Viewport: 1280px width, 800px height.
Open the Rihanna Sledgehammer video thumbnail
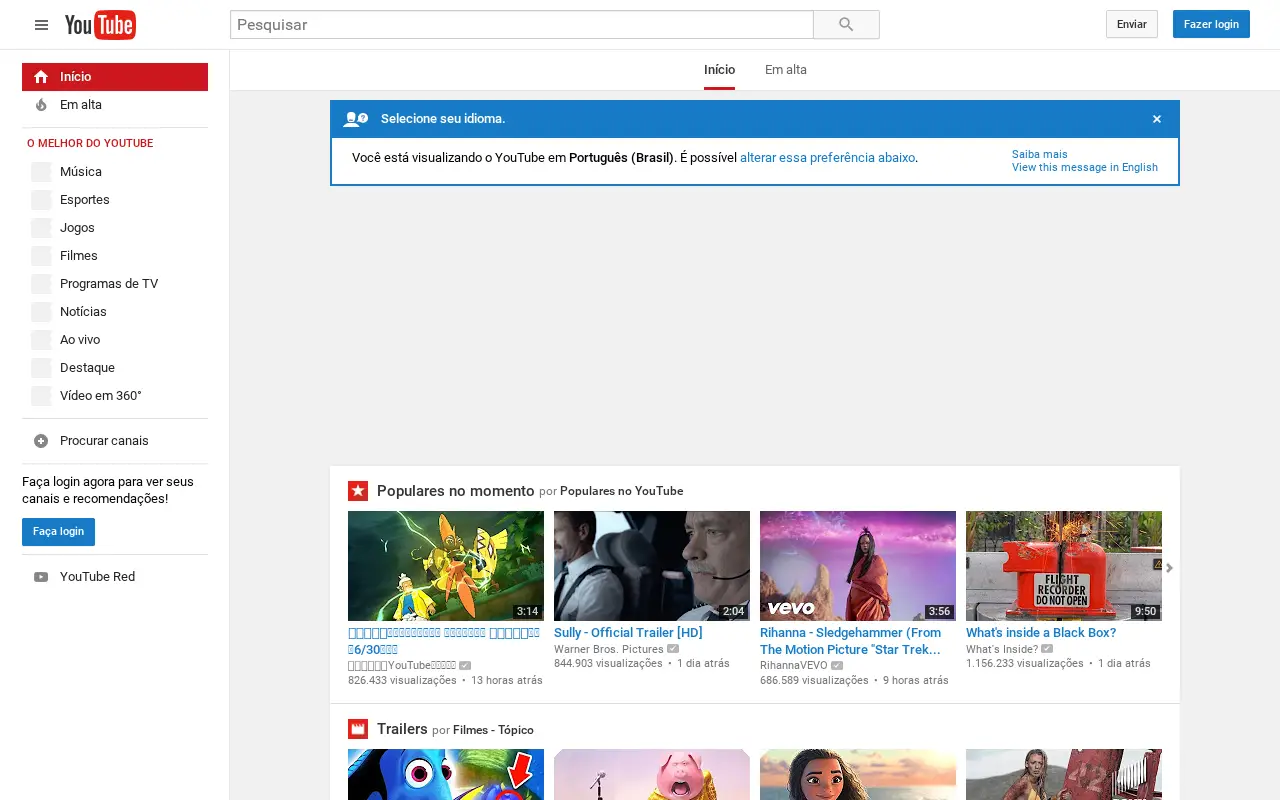pos(858,566)
